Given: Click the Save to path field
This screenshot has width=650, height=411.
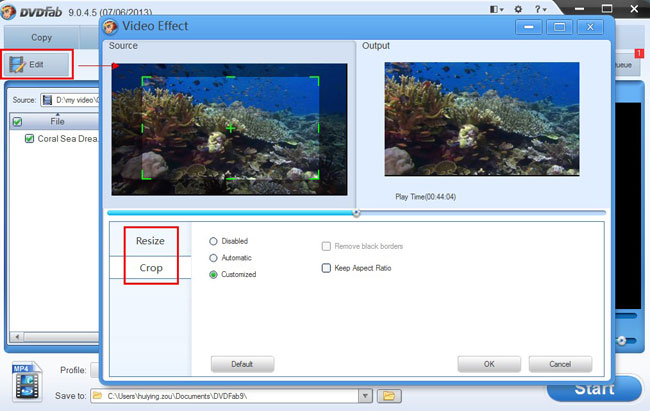Looking at the screenshot, I should [x=225, y=396].
